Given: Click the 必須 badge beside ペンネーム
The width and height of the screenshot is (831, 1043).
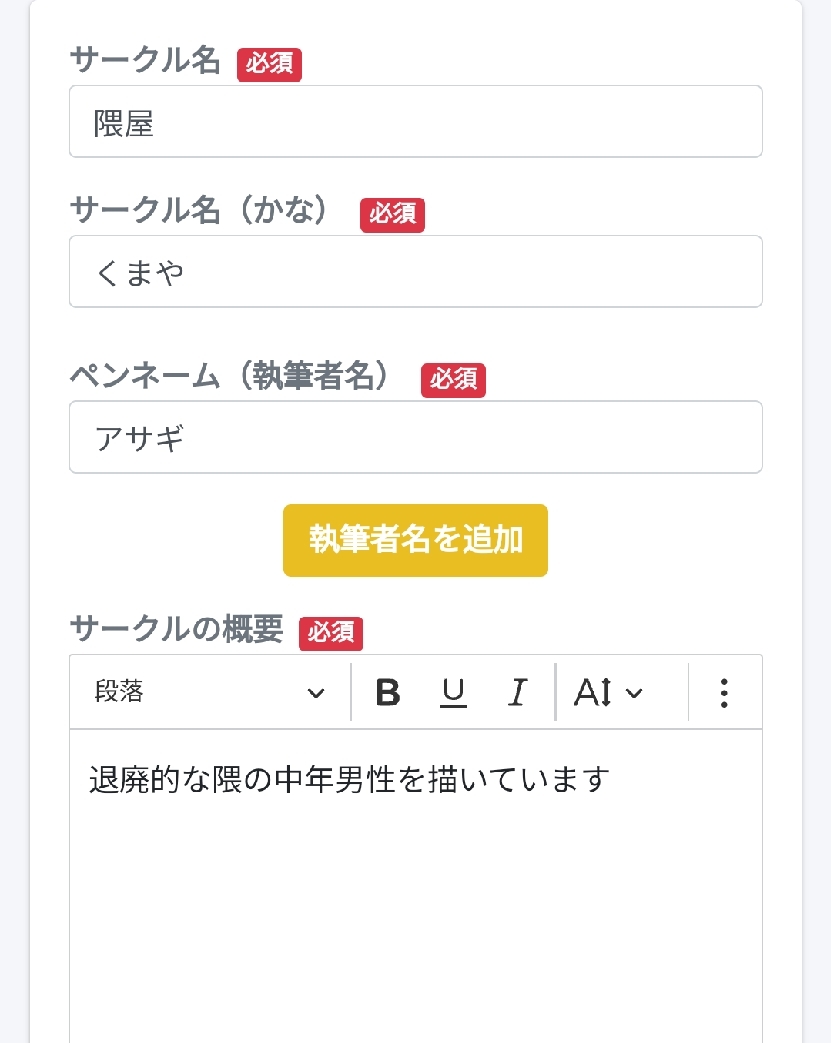Looking at the screenshot, I should [x=453, y=380].
